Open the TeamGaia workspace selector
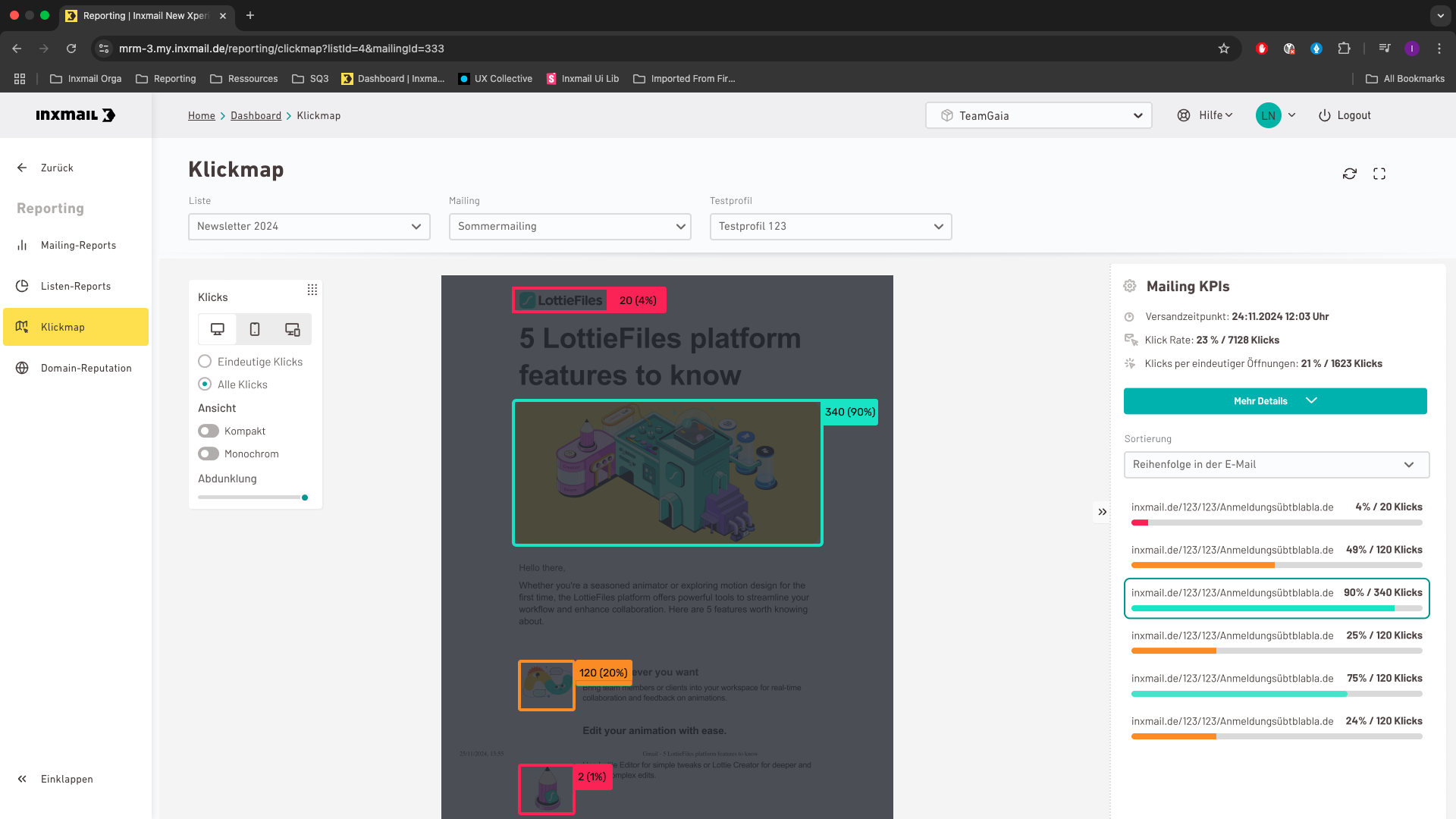Screen dimensions: 1456x819 tap(1038, 115)
